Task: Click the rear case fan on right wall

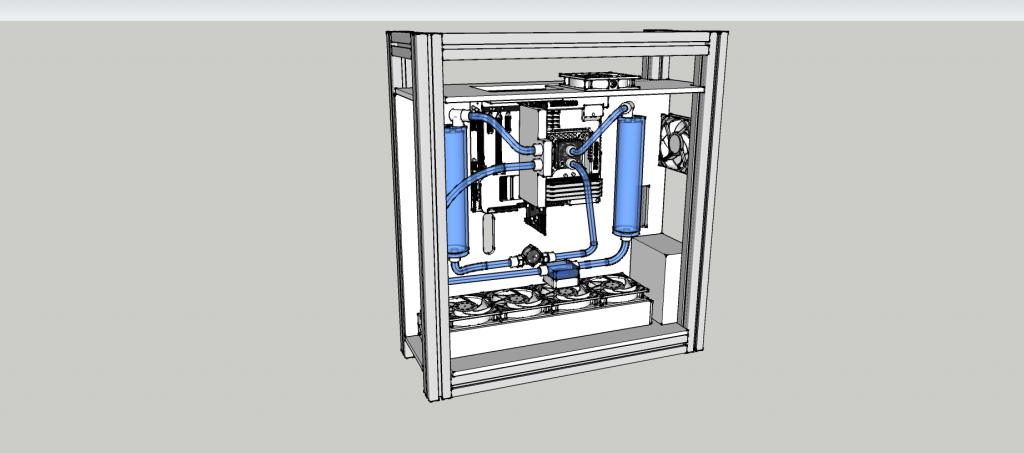Action: click(675, 143)
